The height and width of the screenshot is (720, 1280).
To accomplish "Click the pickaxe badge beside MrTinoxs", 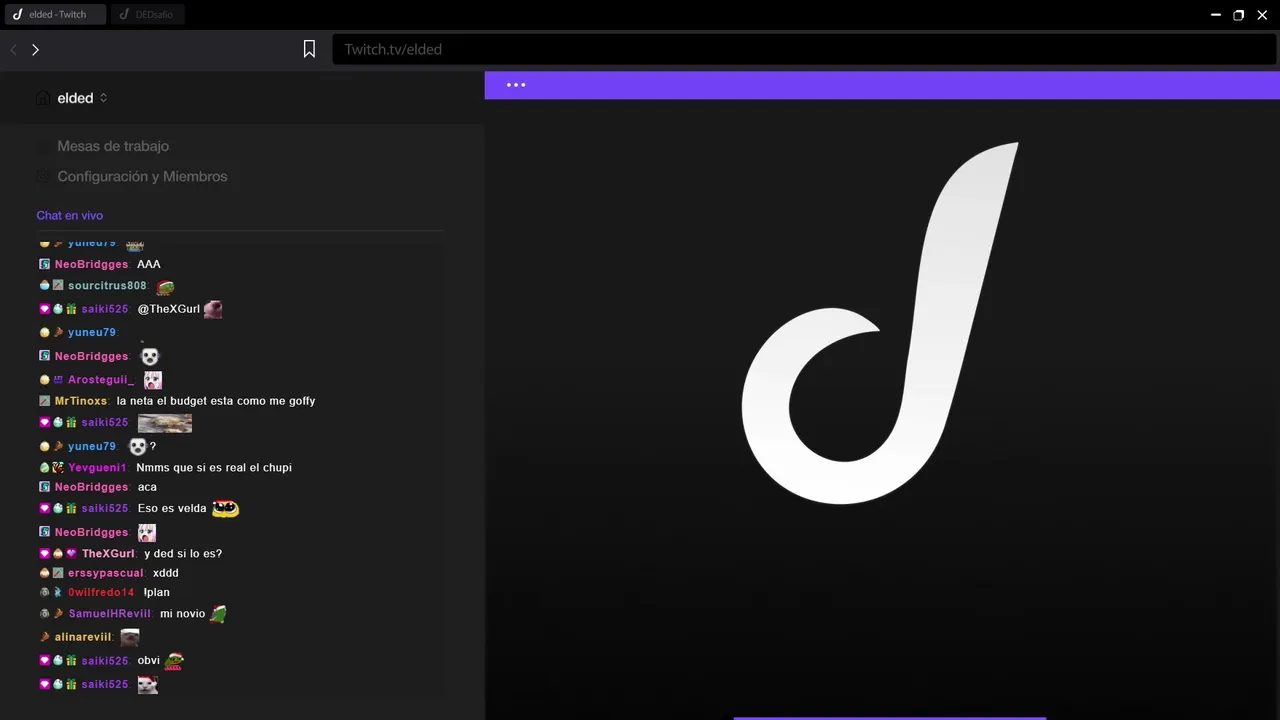I will [x=45, y=401].
